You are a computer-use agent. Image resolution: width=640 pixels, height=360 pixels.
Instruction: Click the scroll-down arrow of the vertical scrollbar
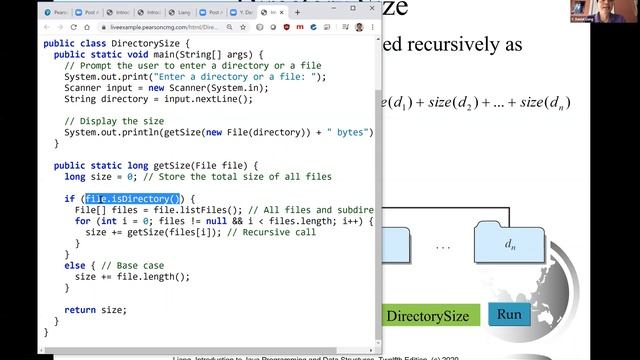point(378,344)
